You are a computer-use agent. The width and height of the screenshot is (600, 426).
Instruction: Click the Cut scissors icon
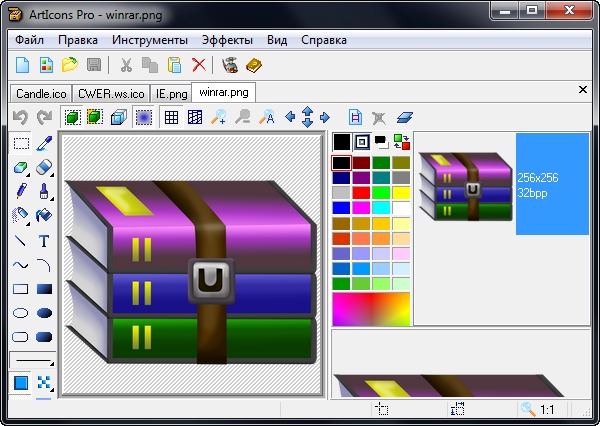tap(126, 65)
